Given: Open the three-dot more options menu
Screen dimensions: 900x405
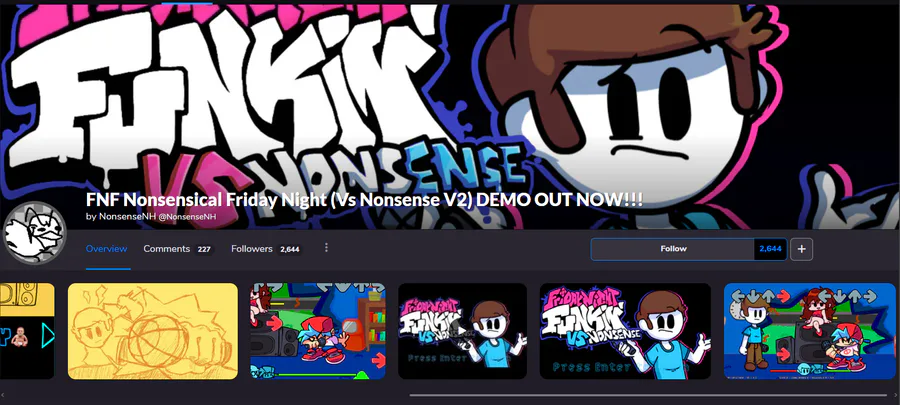Looking at the screenshot, I should coord(326,247).
